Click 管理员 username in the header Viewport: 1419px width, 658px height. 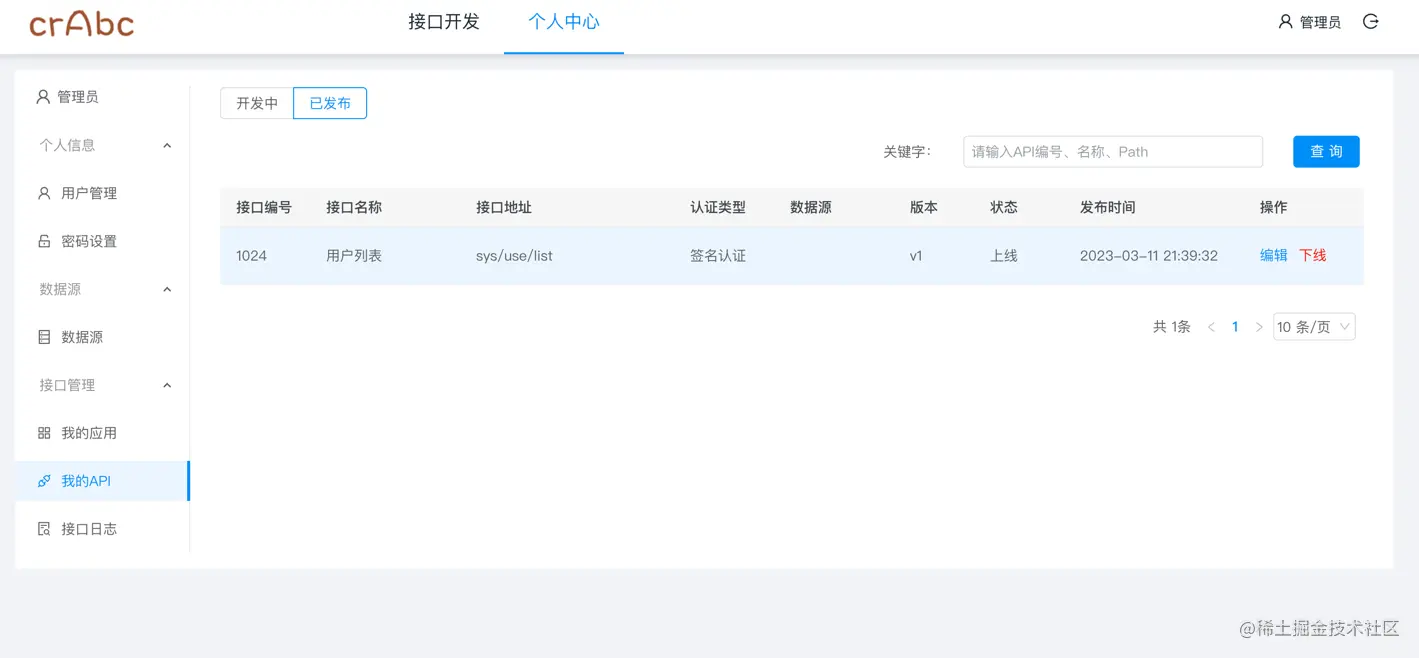click(x=1320, y=22)
